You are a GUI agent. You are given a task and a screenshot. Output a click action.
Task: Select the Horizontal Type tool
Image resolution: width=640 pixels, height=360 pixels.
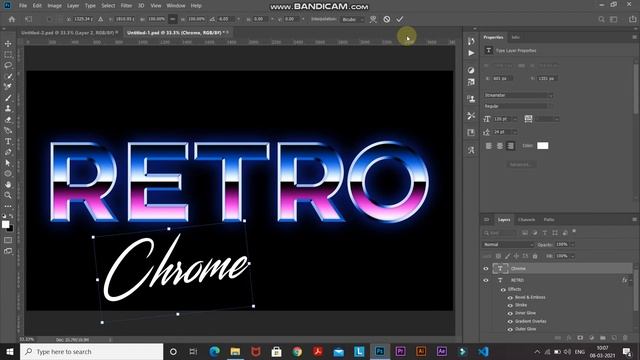[8, 141]
